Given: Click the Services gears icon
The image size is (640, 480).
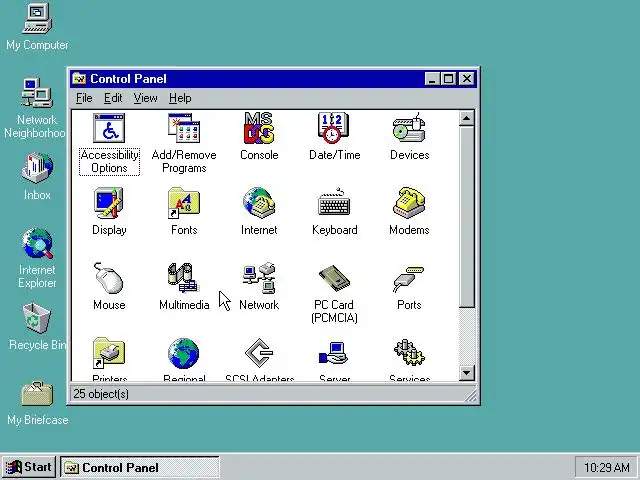Looking at the screenshot, I should pyautogui.click(x=409, y=353).
